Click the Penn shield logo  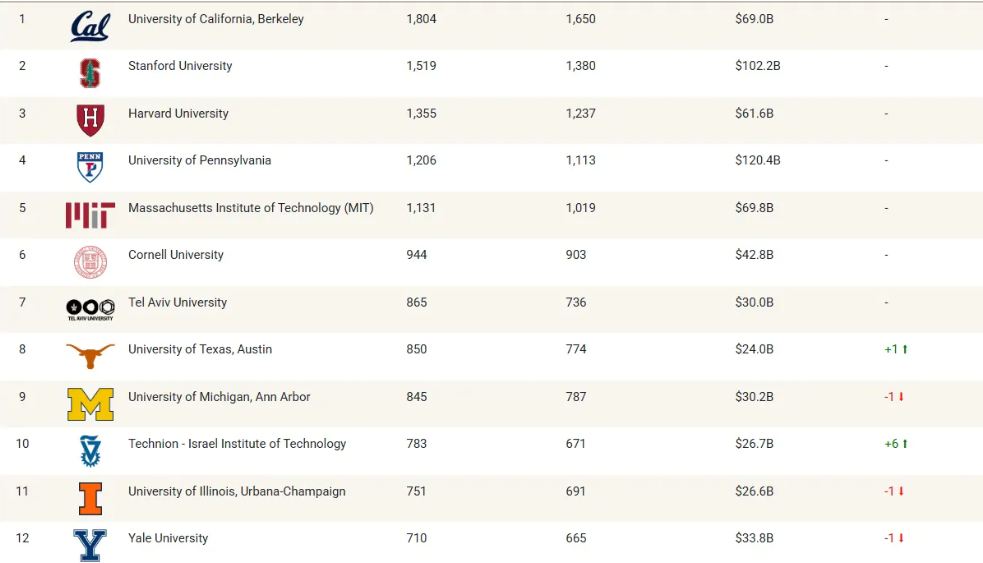(x=90, y=167)
